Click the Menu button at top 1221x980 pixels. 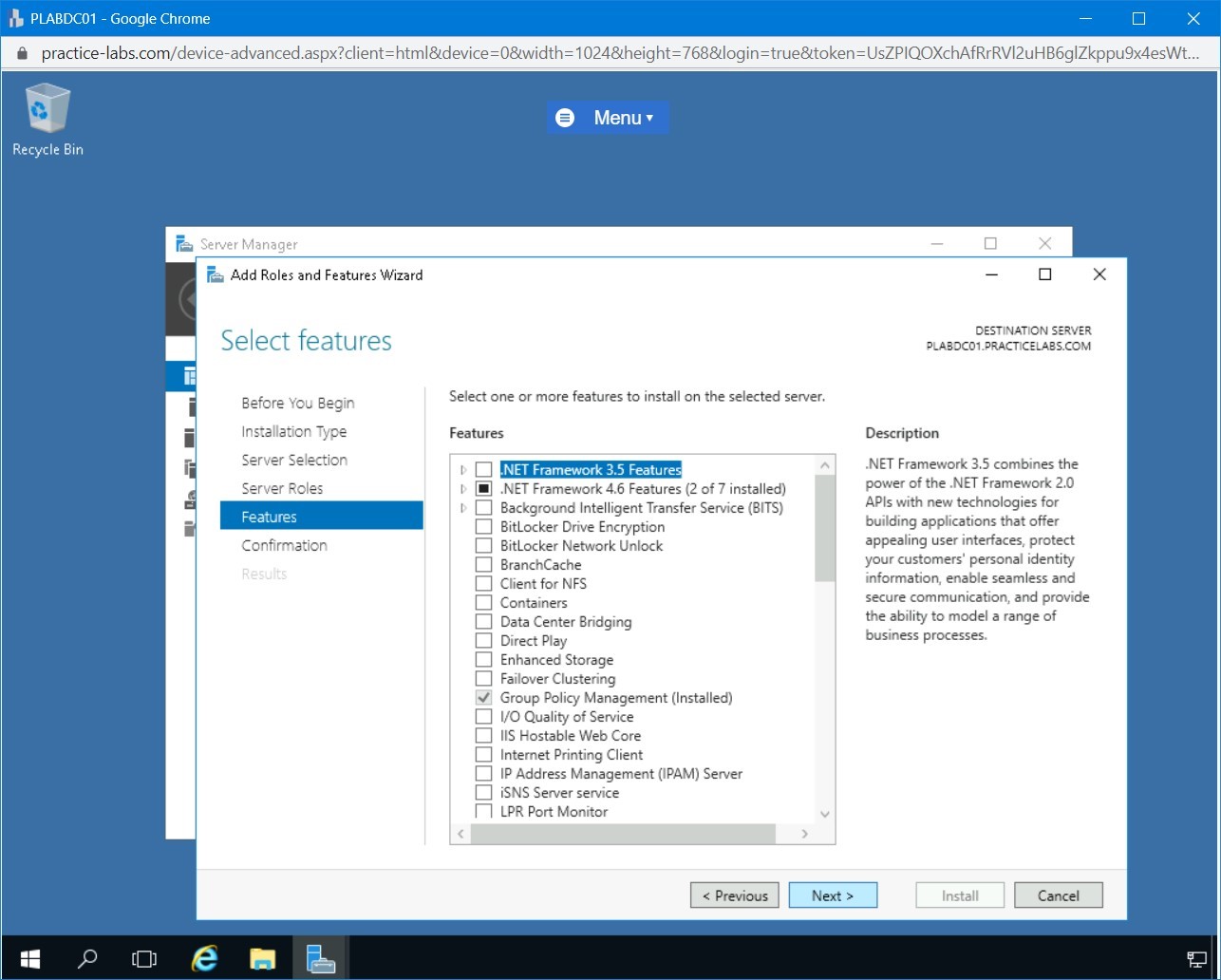pos(608,118)
